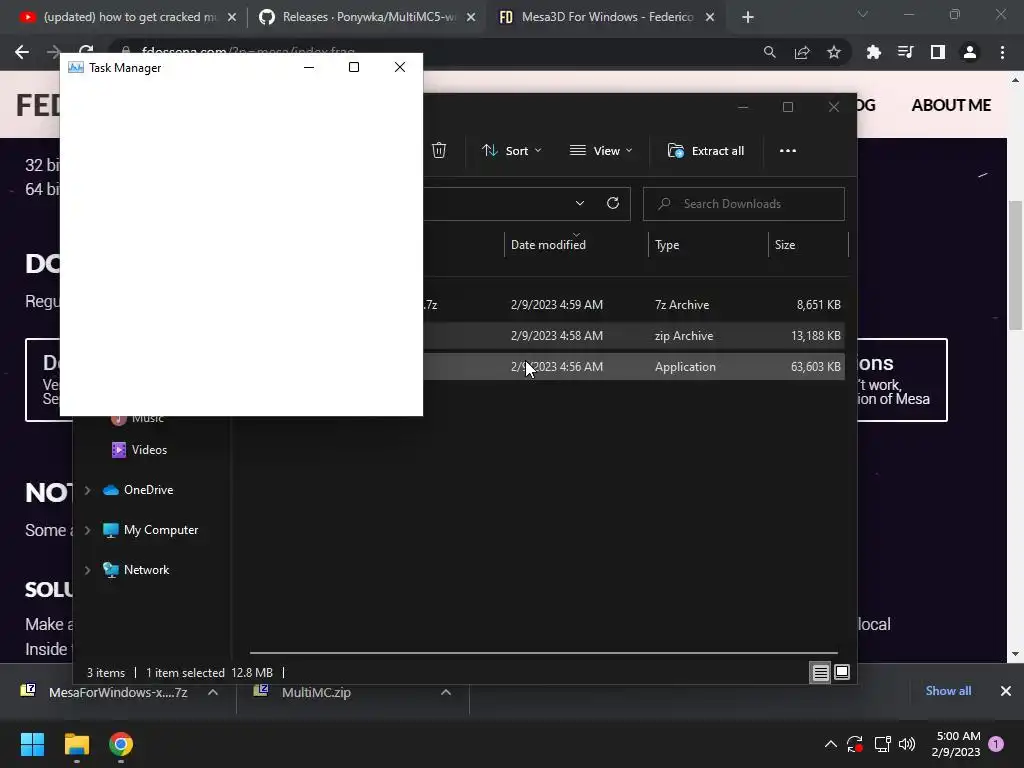This screenshot has width=1024, height=768.
Task: Open Chrome media control icon
Action: (905, 52)
